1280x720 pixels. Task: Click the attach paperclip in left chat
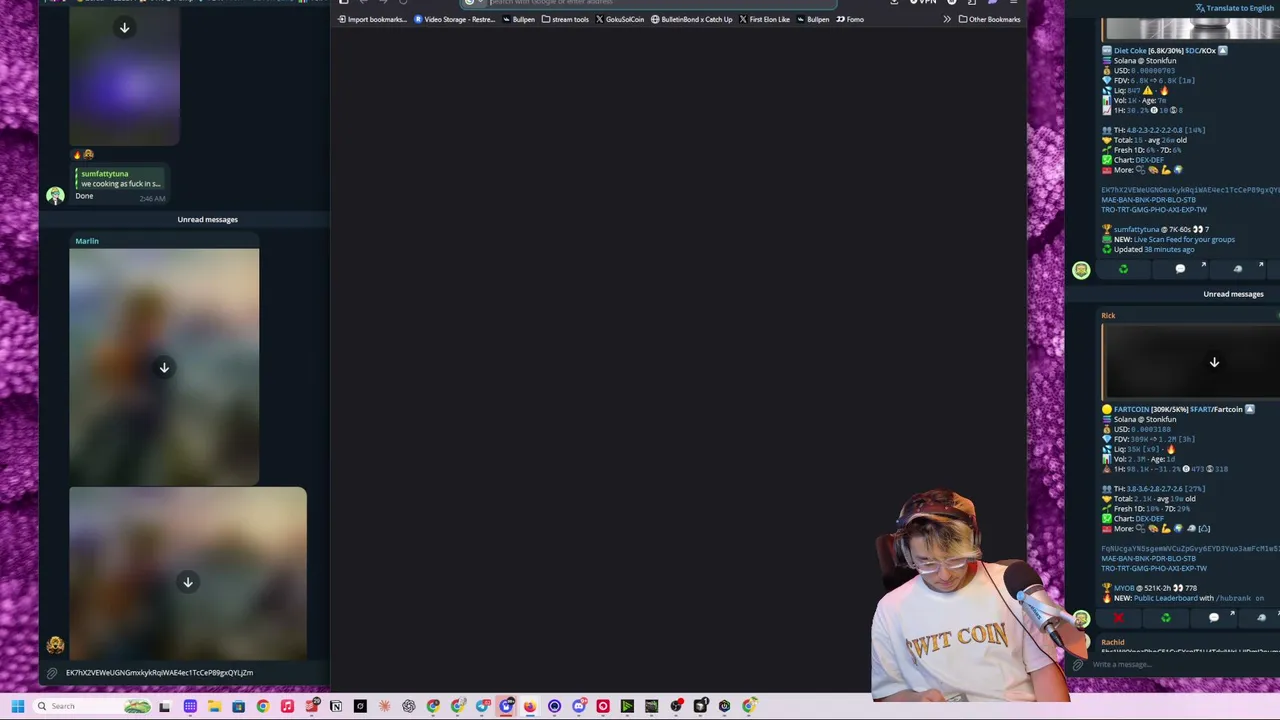pyautogui.click(x=52, y=673)
